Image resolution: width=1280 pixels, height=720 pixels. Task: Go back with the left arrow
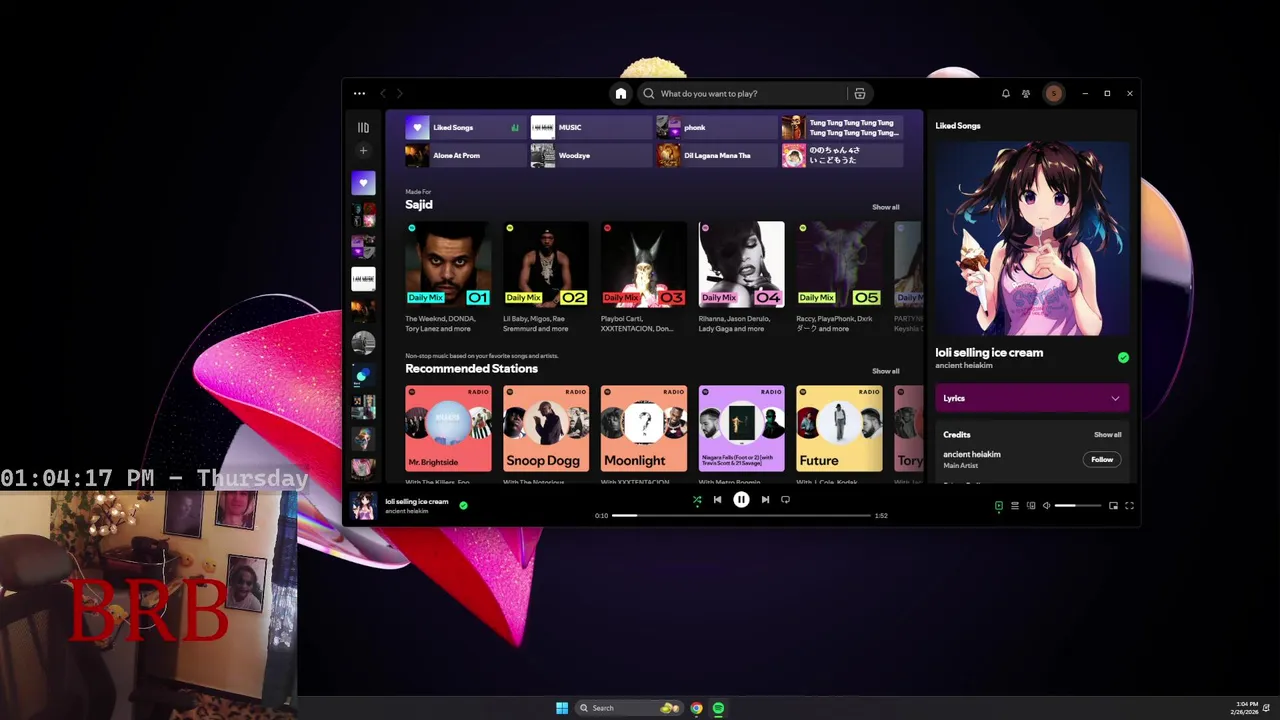coord(383,93)
